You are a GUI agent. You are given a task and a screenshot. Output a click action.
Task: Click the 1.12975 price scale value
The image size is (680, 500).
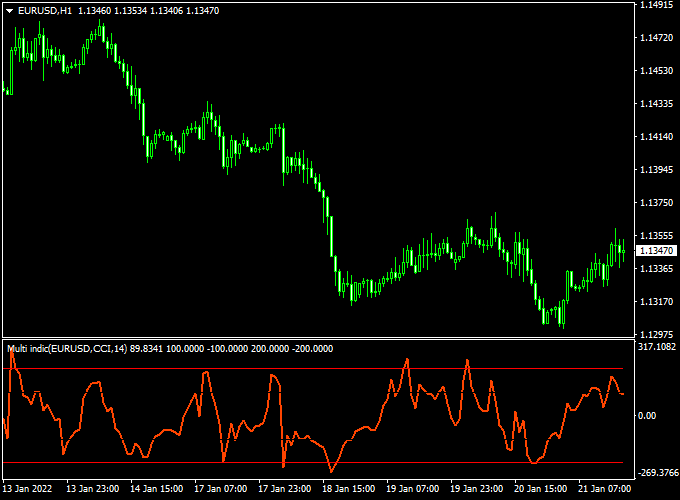[657, 334]
